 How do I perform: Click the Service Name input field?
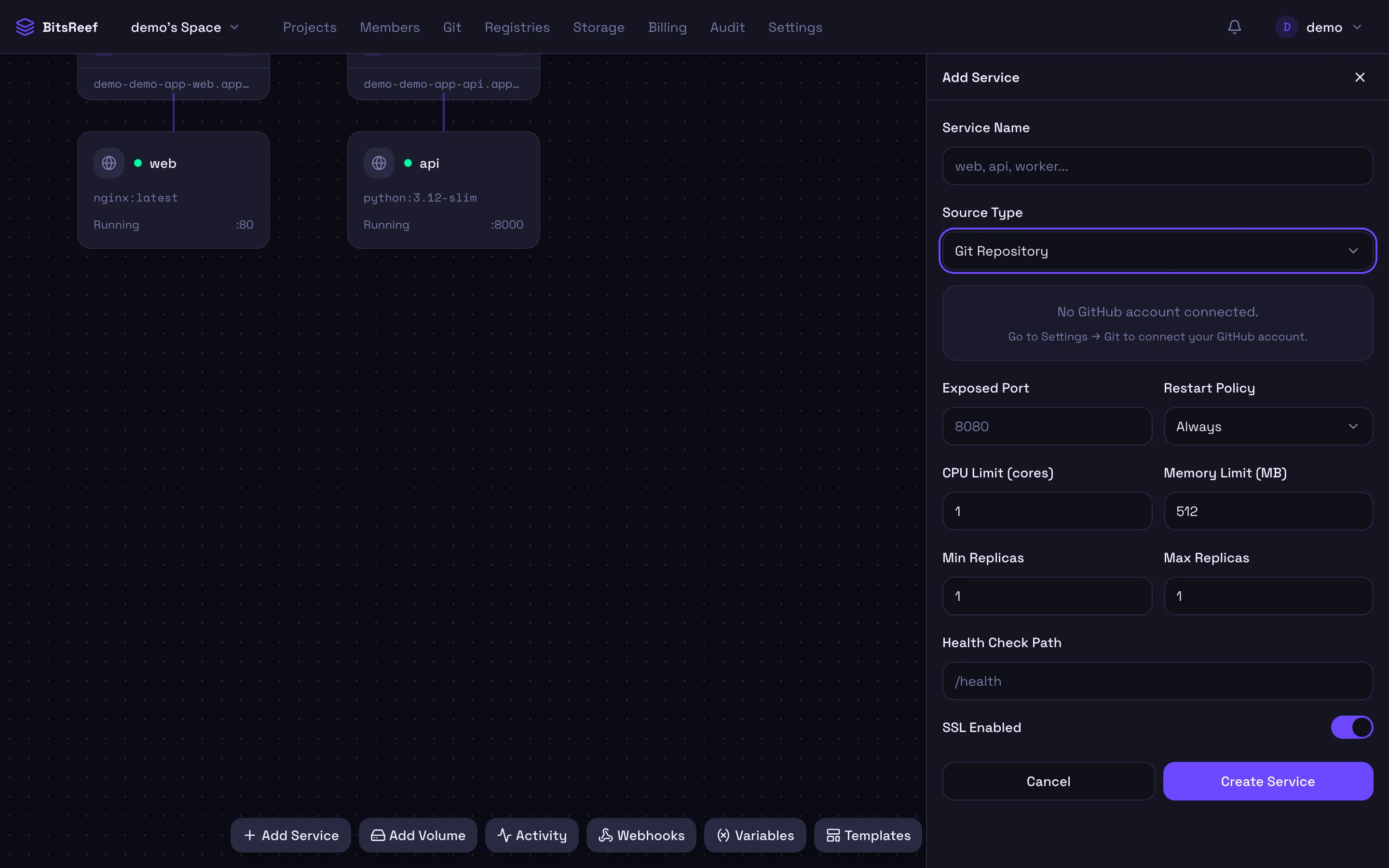click(1157, 166)
